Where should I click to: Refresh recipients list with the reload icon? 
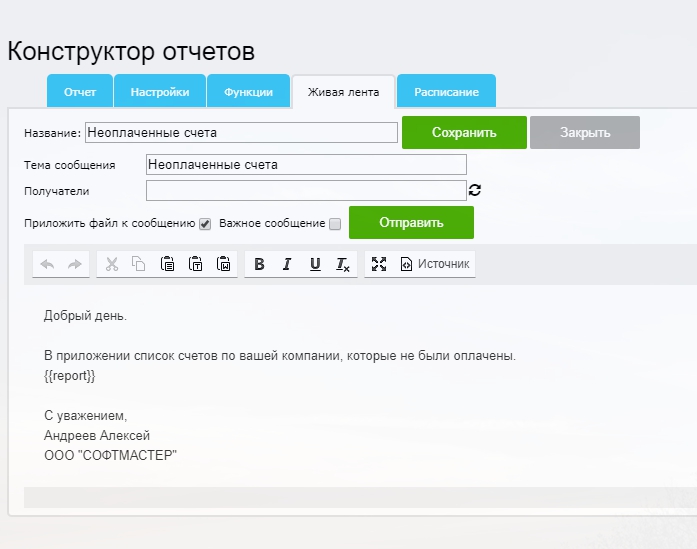tap(475, 190)
